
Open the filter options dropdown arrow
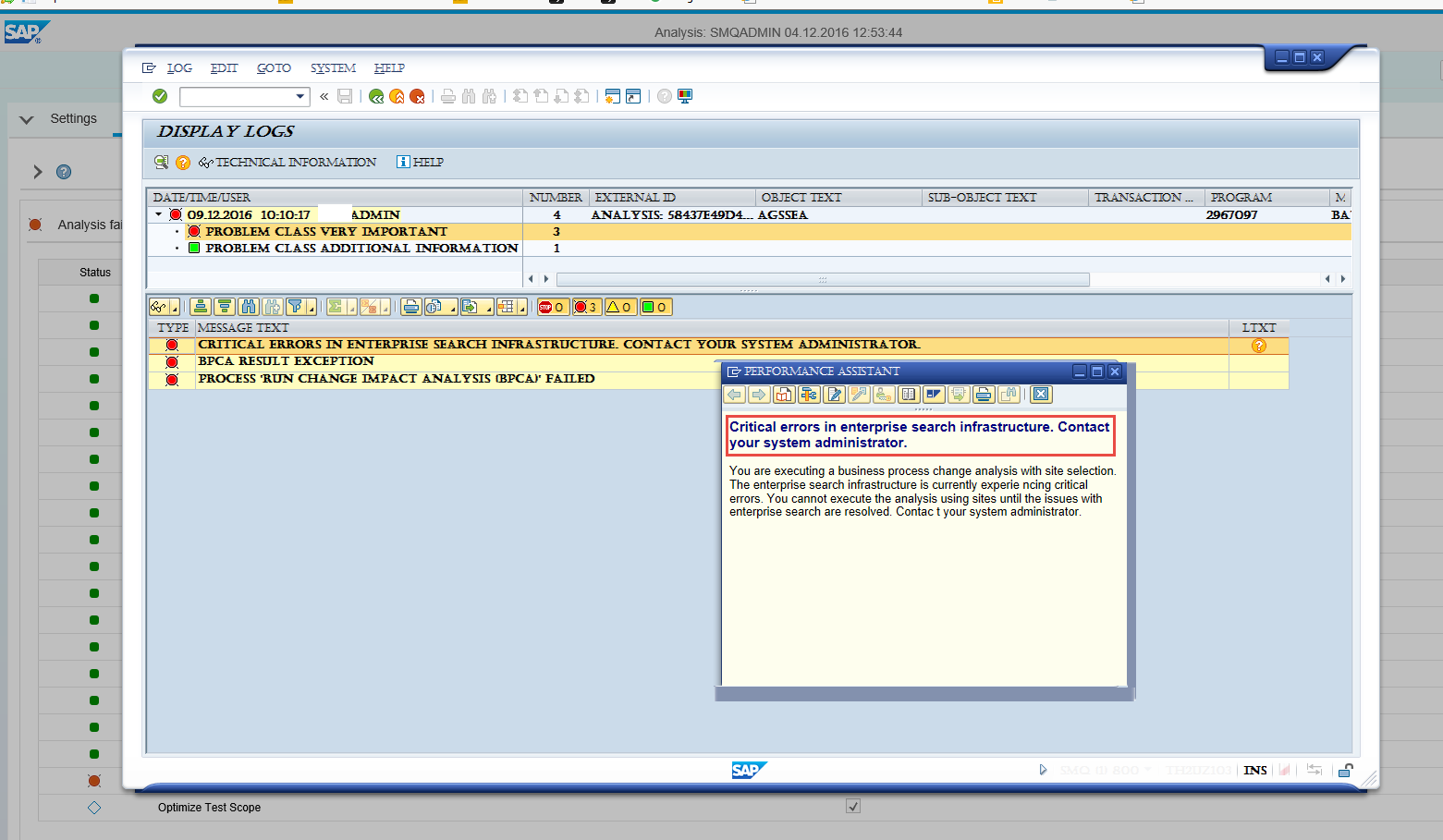coord(312,308)
